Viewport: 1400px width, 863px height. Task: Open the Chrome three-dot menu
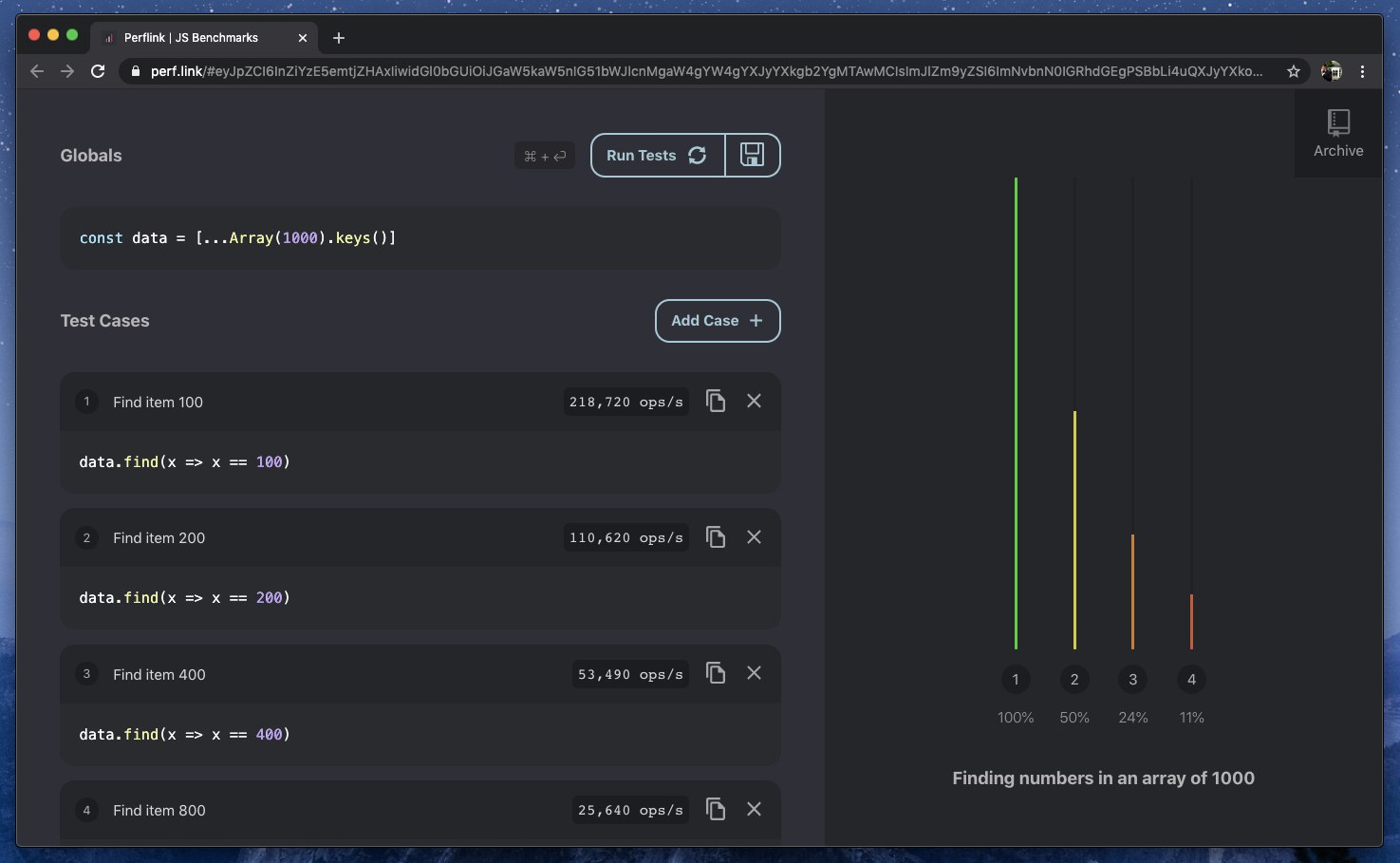1362,71
